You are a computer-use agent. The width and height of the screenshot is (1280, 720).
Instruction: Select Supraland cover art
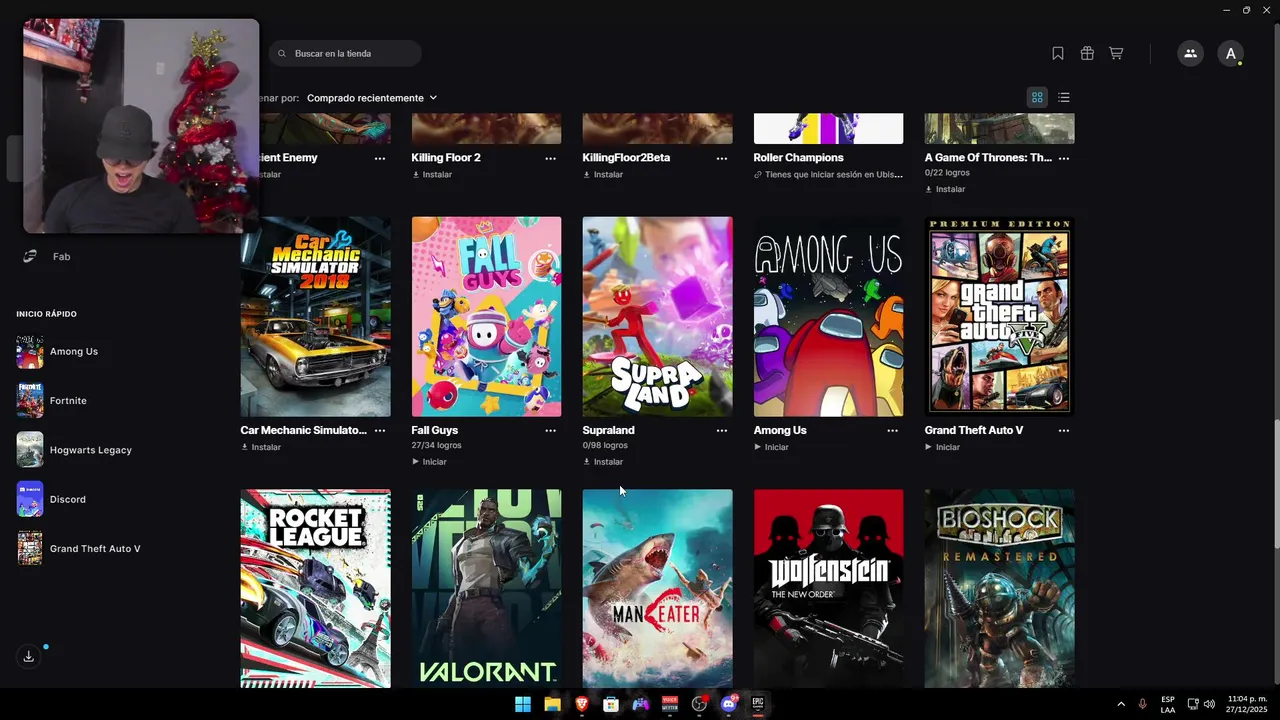point(657,317)
